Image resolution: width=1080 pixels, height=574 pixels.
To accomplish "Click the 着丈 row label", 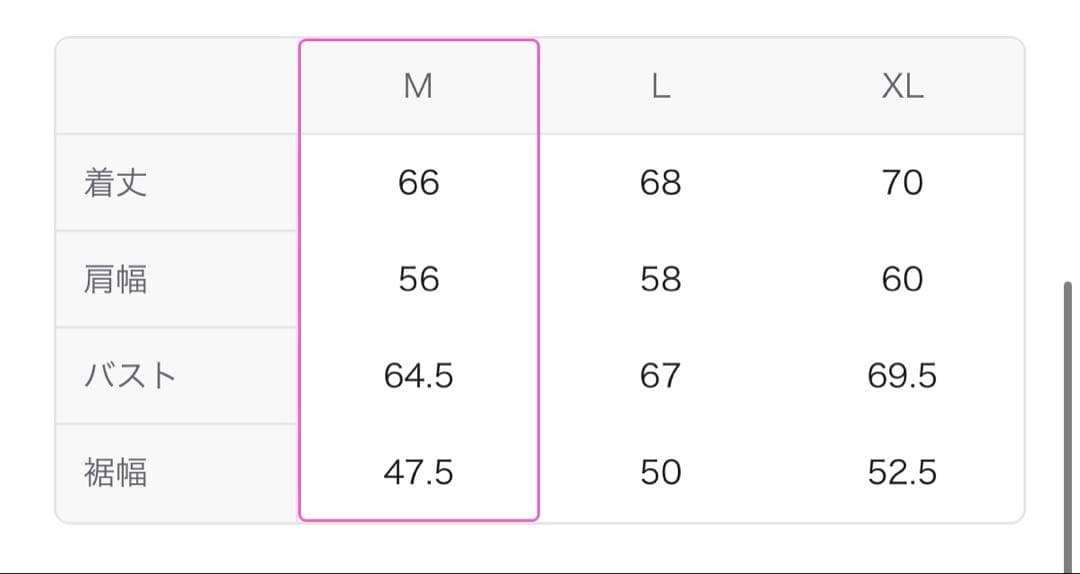I will tap(116, 183).
